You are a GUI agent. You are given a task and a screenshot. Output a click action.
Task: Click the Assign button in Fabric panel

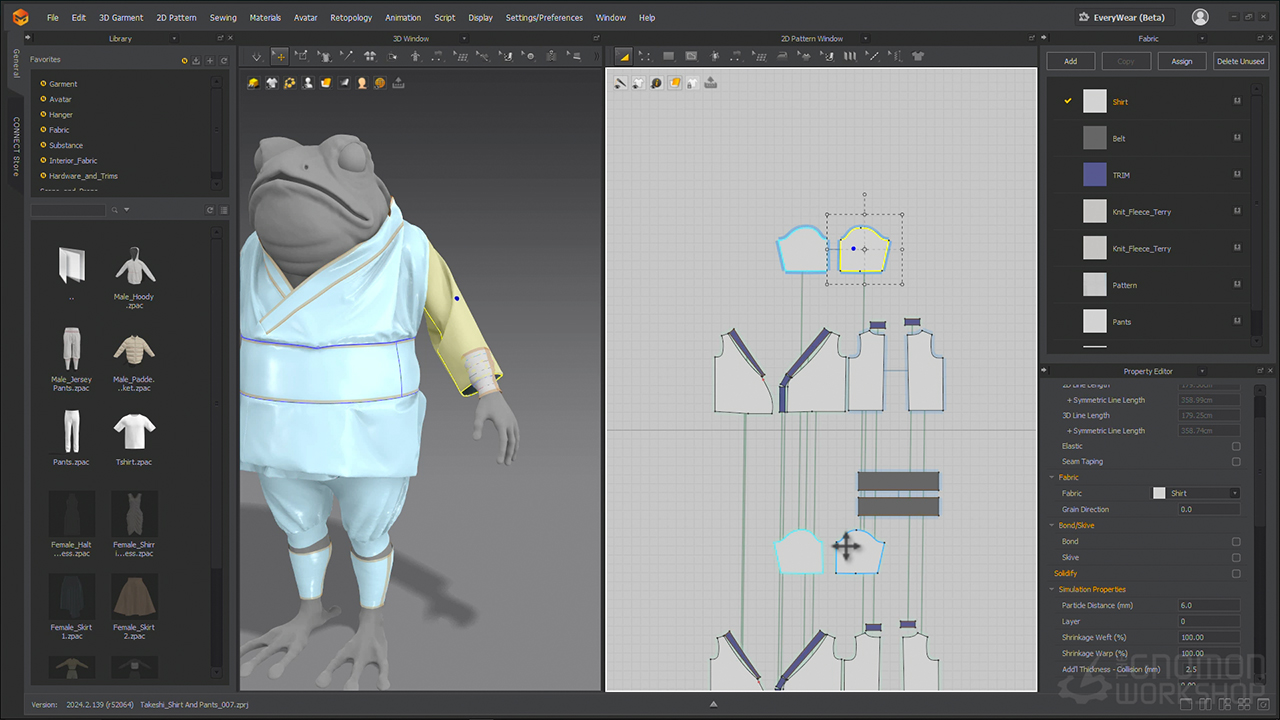pos(1181,61)
